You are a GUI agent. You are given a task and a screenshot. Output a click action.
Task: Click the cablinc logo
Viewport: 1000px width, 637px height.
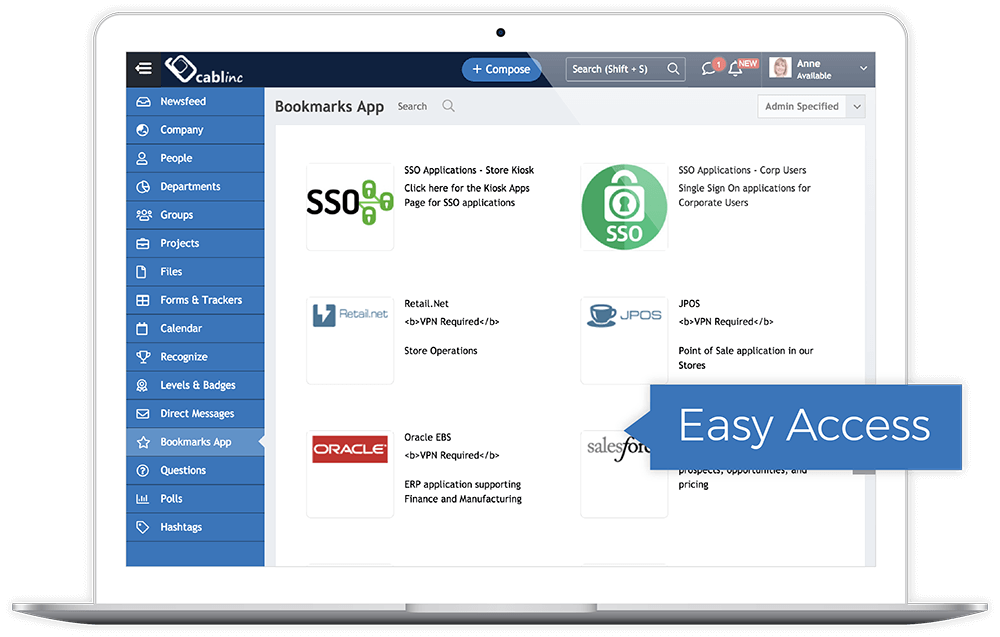203,70
